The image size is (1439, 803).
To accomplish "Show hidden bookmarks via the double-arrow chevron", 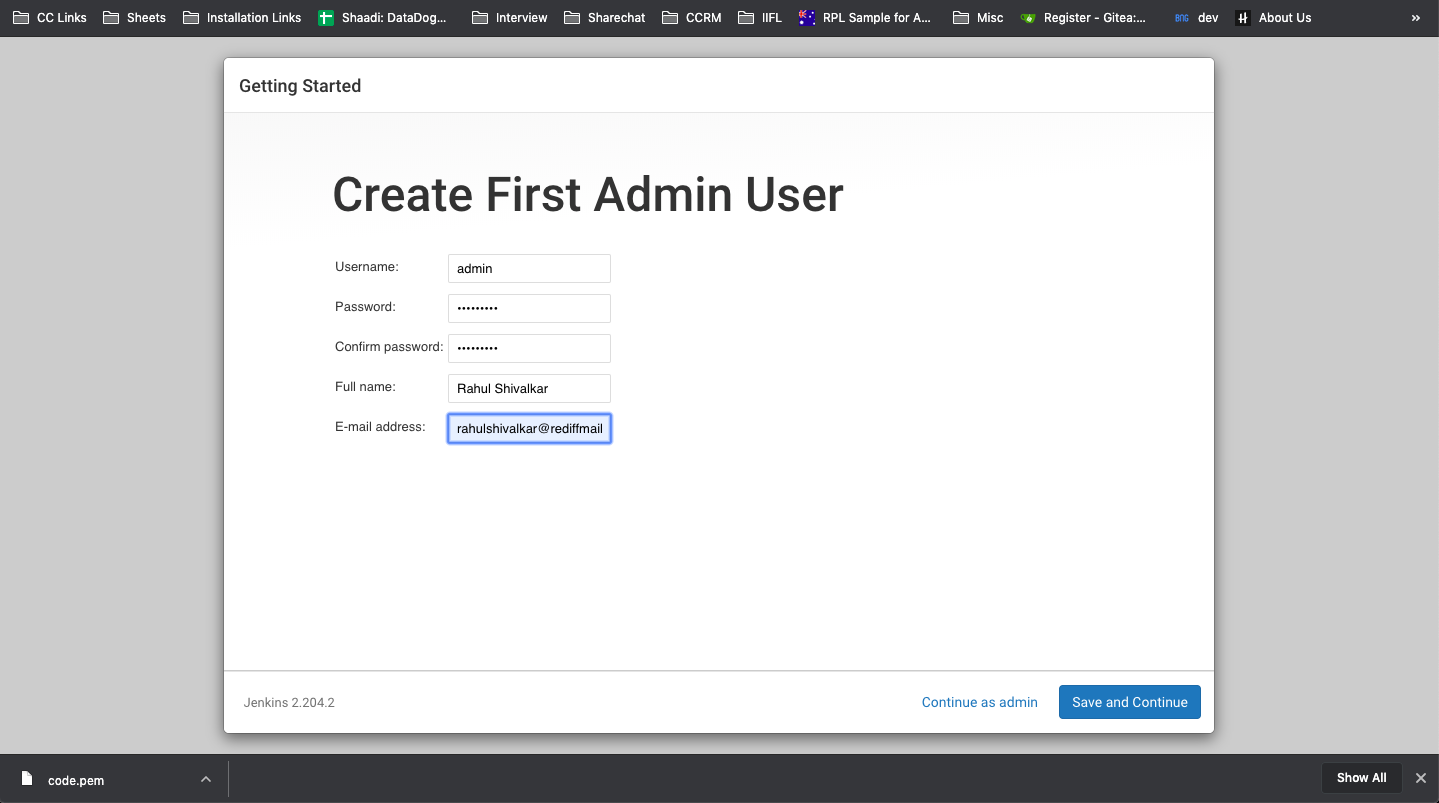I will [x=1415, y=17].
